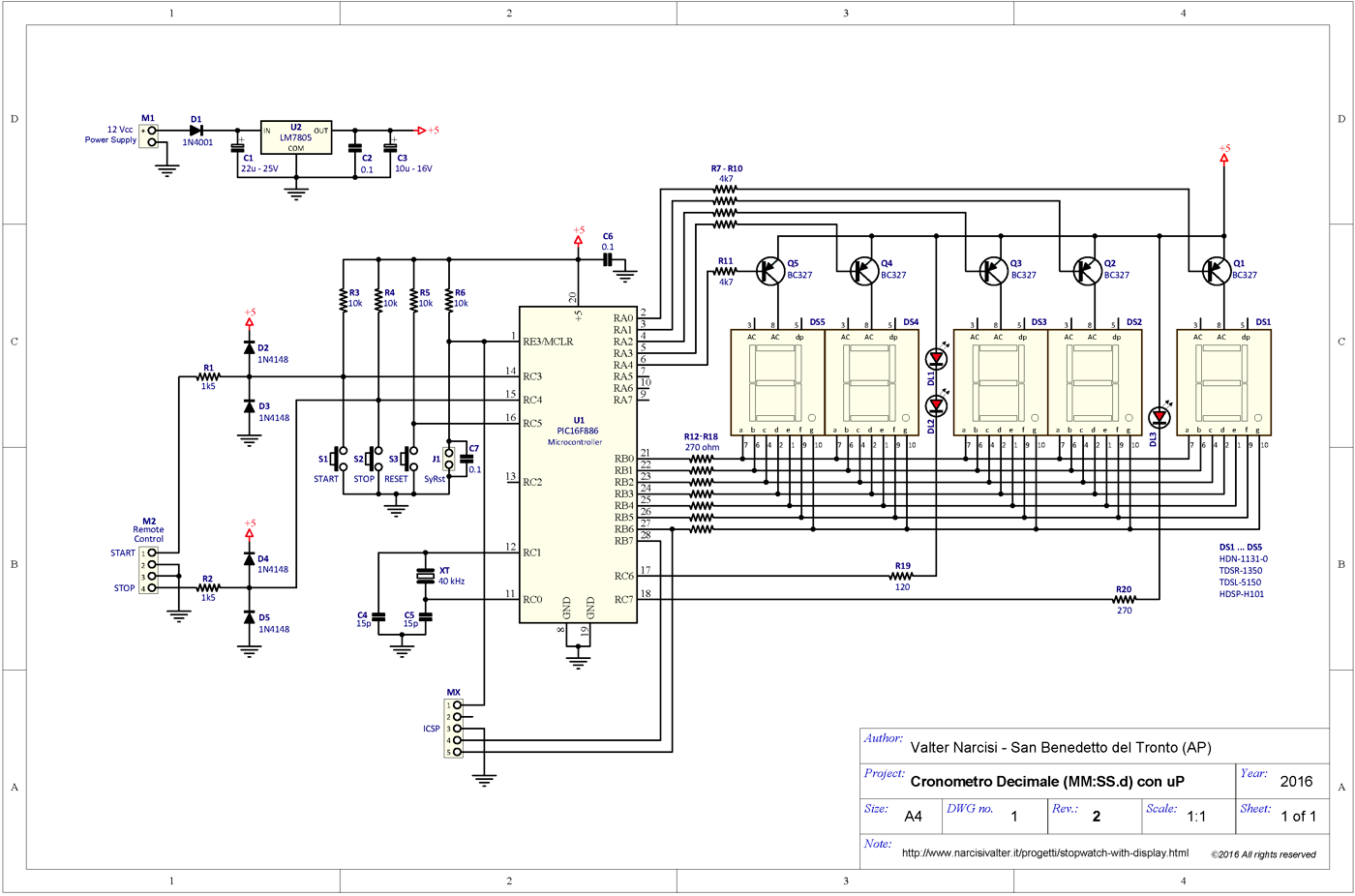Click the DS5 seven-segment display
The width and height of the screenshot is (1355, 896).
777,383
